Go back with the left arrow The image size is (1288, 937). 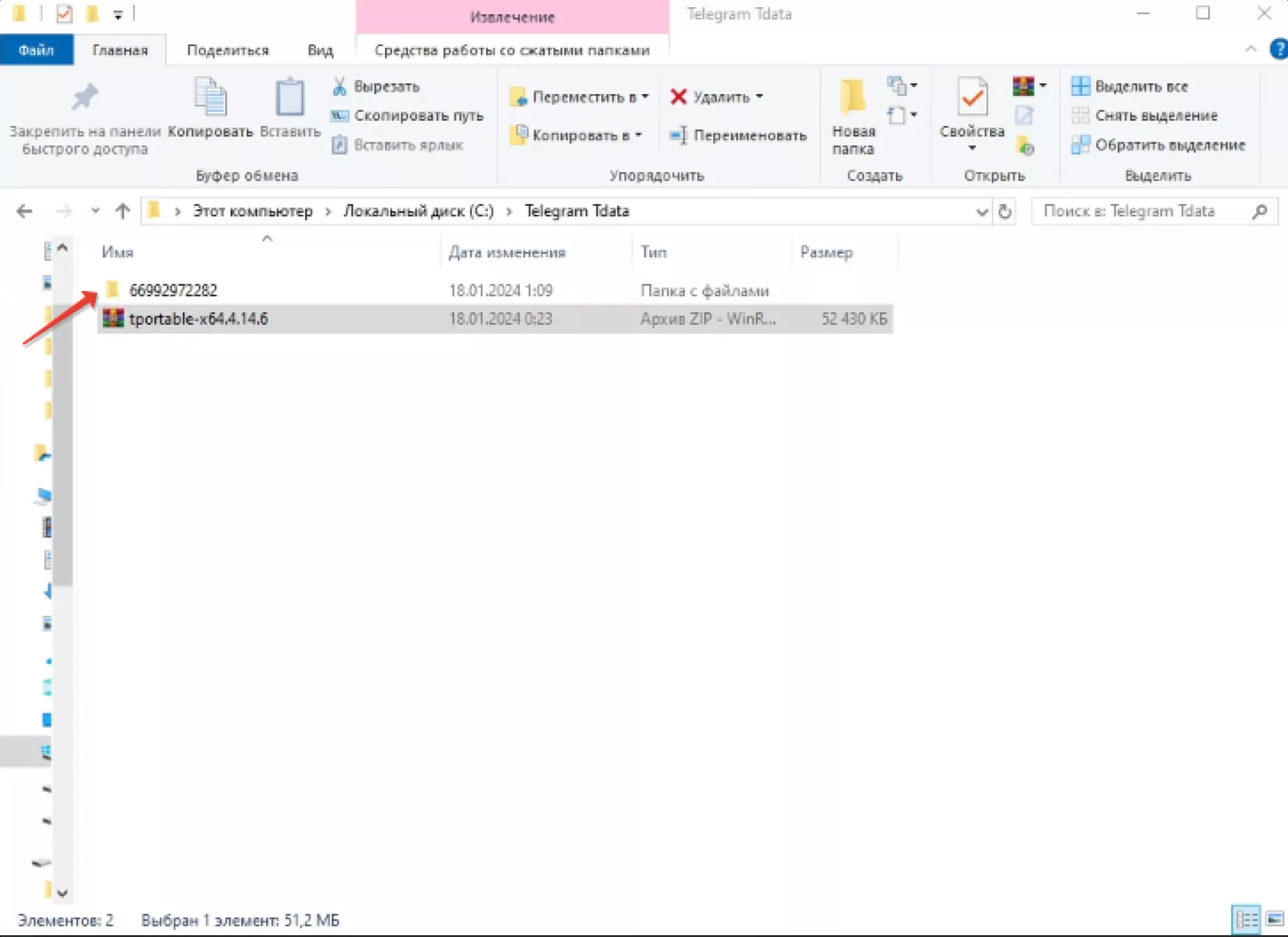pos(25,211)
